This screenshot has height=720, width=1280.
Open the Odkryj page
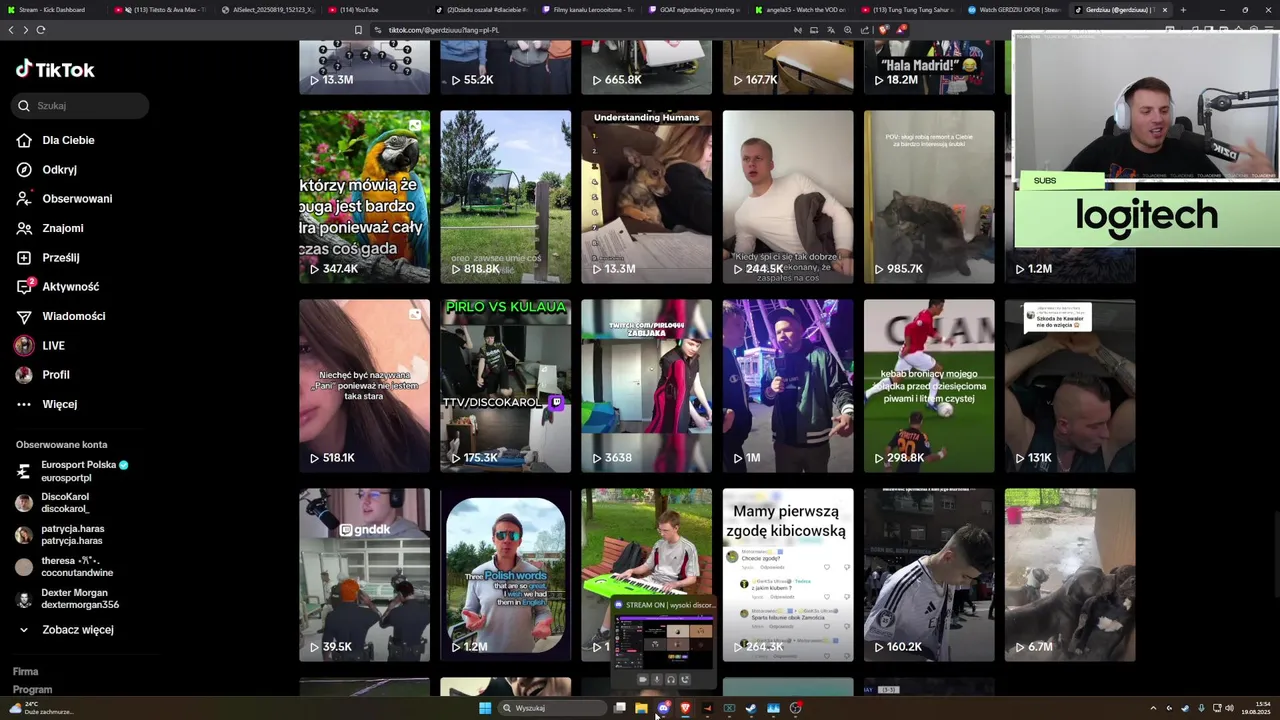click(59, 170)
